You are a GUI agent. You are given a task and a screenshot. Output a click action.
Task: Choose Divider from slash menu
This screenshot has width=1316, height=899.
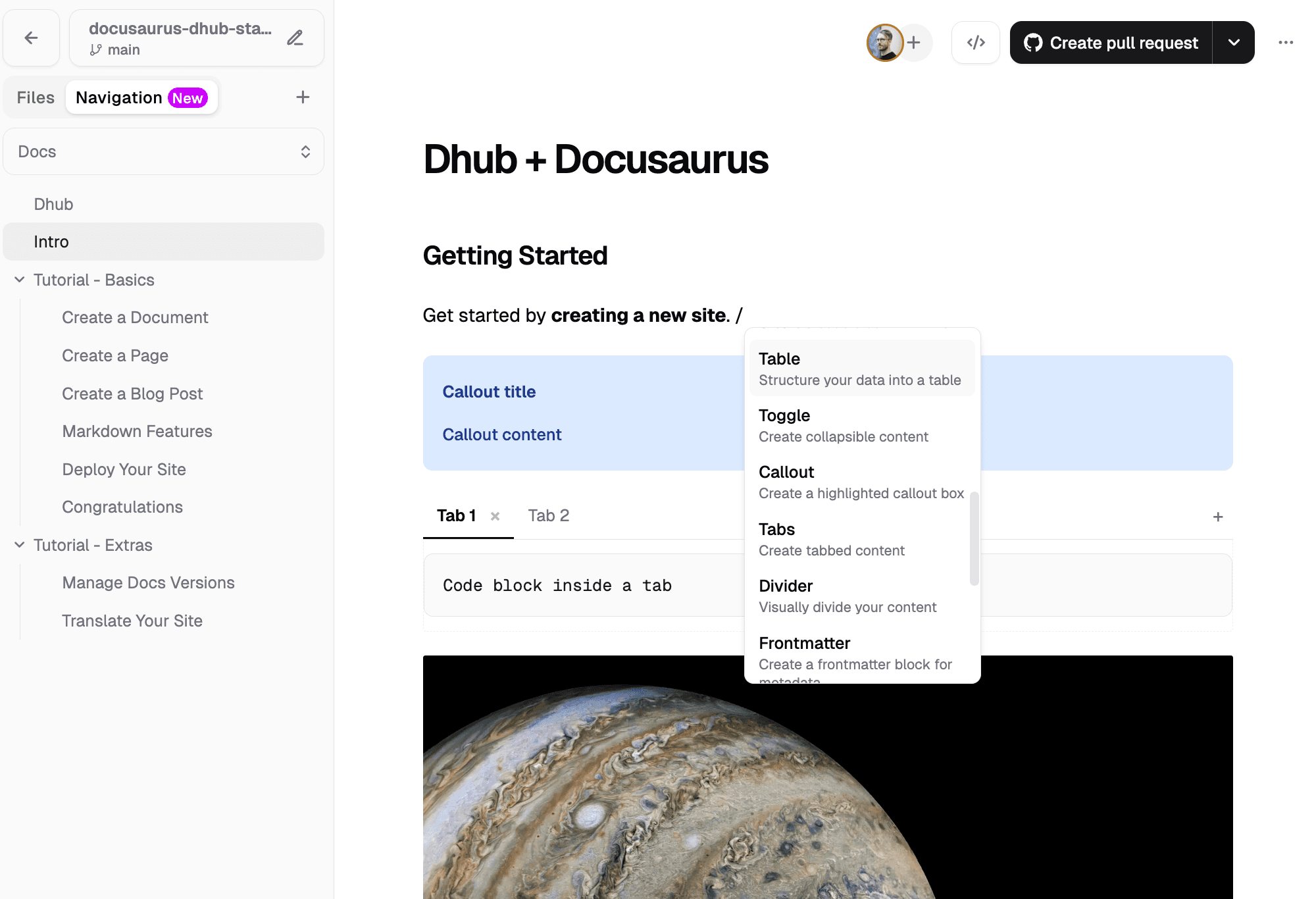(862, 596)
